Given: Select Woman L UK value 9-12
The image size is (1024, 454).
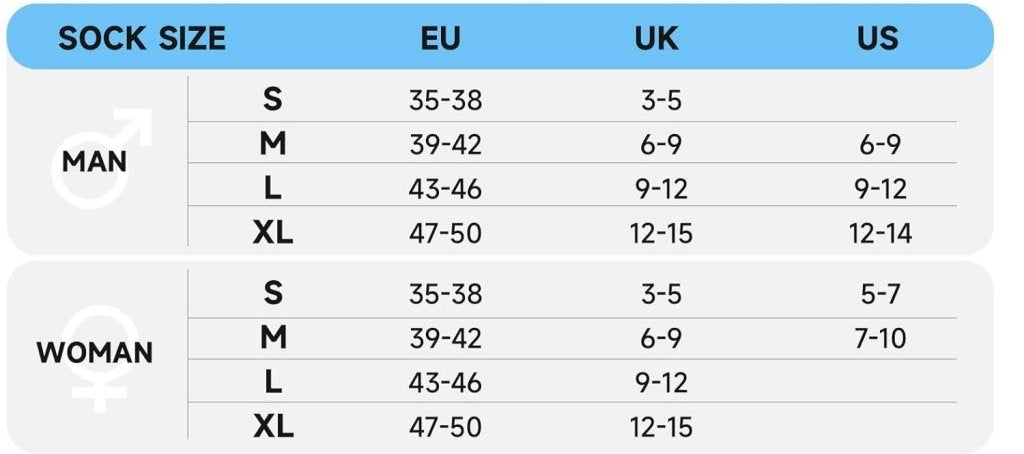Looking at the screenshot, I should [661, 383].
